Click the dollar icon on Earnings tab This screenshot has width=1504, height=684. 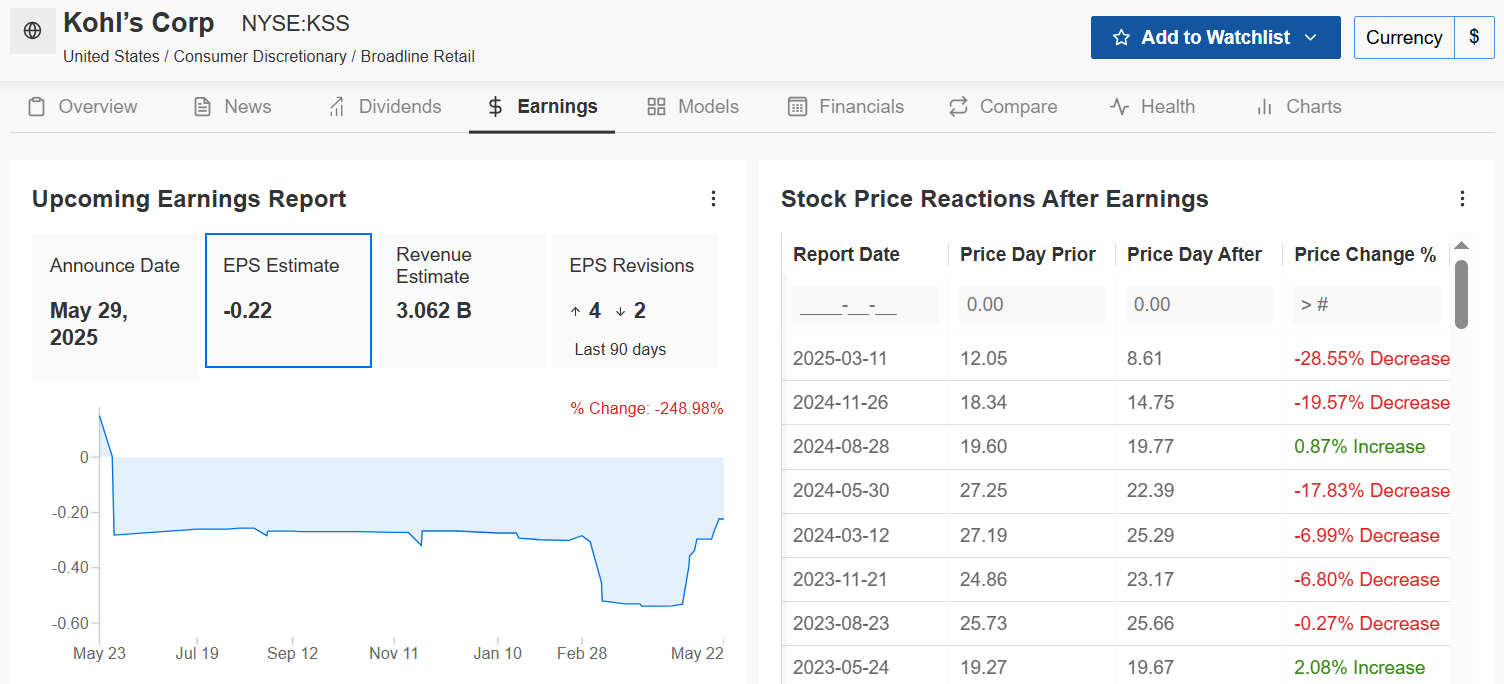(495, 107)
